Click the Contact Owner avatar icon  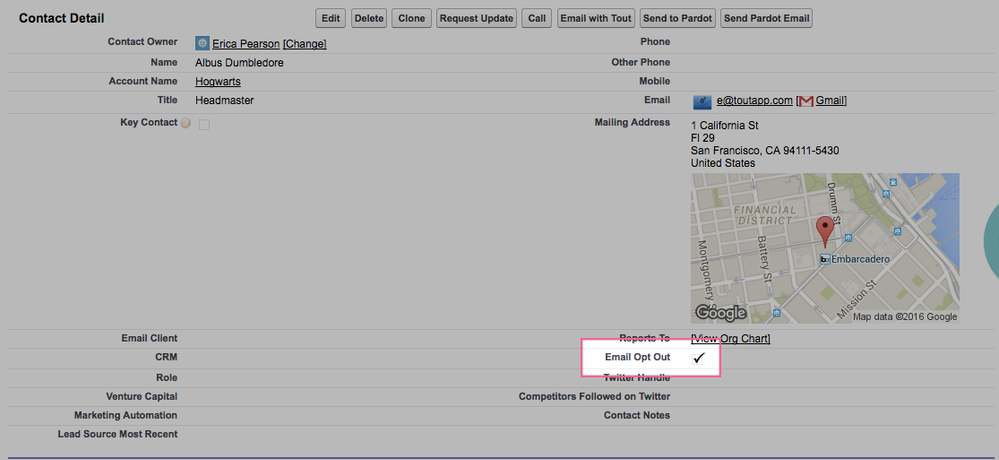pyautogui.click(x=202, y=43)
